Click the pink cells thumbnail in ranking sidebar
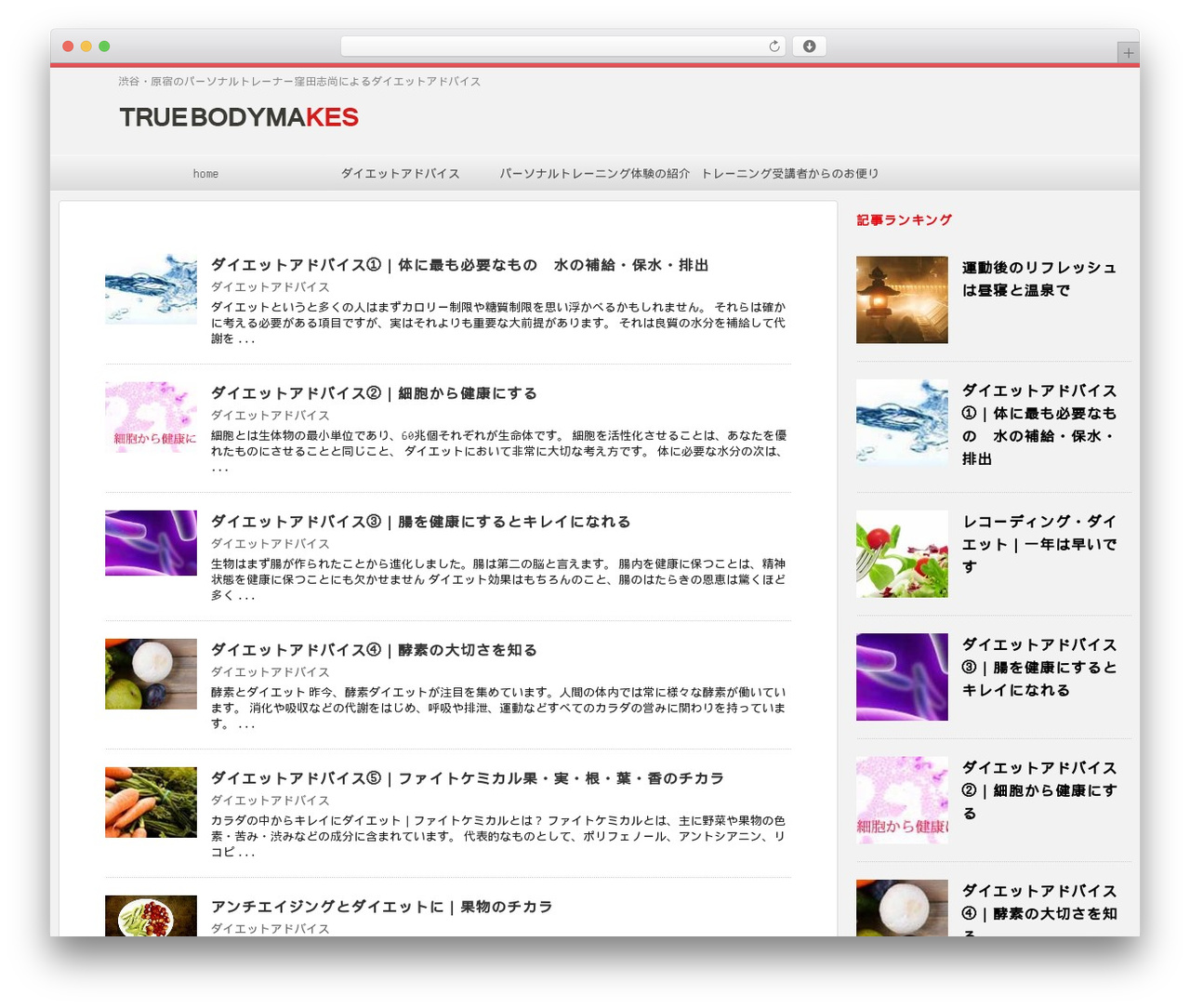The width and height of the screenshot is (1190, 1008). (x=902, y=801)
